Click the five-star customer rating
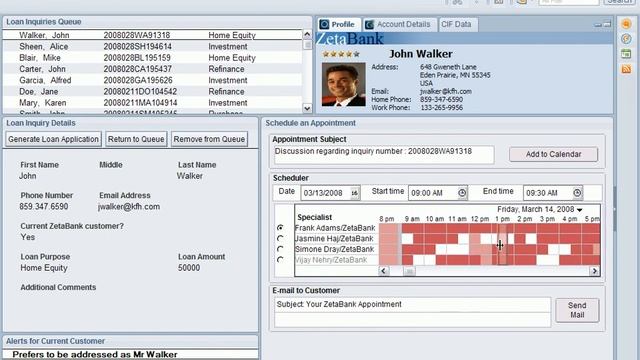640x360 pixels. pos(341,54)
